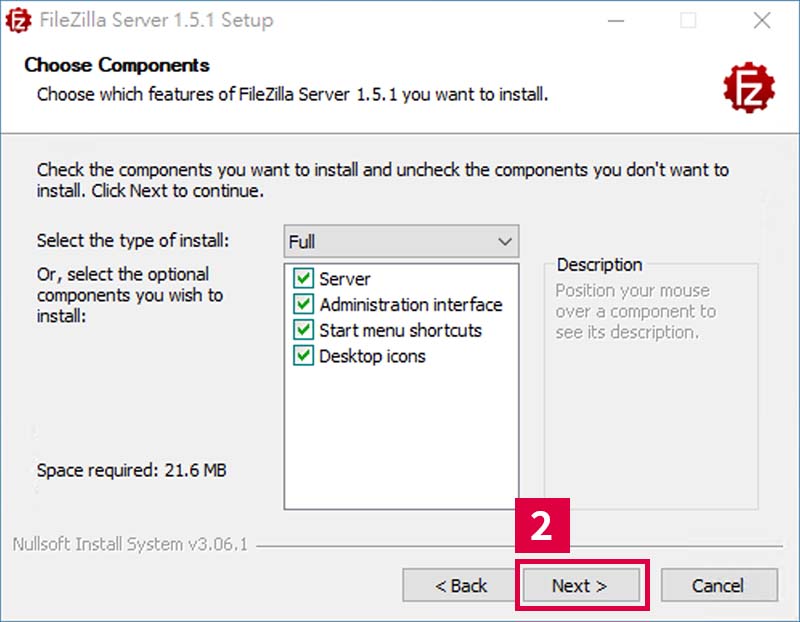Click empty space in the components list box
The width and height of the screenshot is (800, 622).
coord(401,439)
